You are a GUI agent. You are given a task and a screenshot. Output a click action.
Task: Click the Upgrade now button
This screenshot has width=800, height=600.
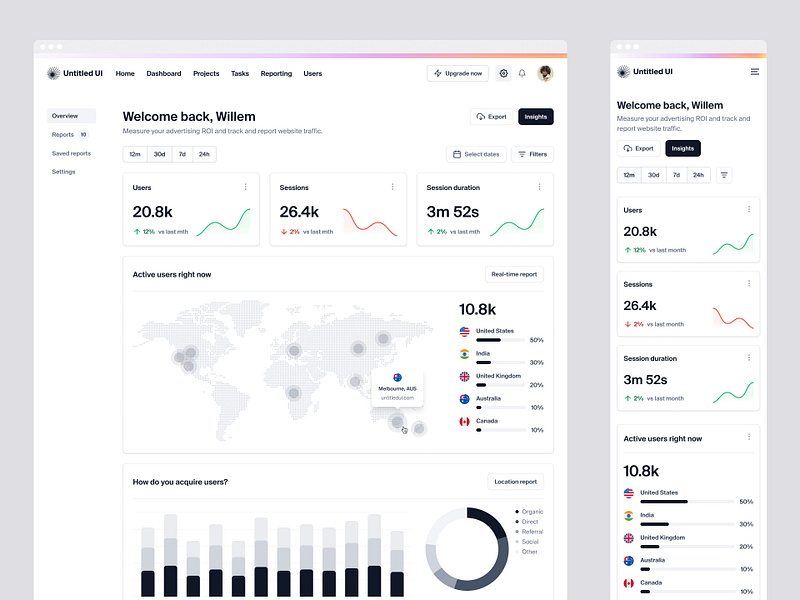(x=458, y=73)
